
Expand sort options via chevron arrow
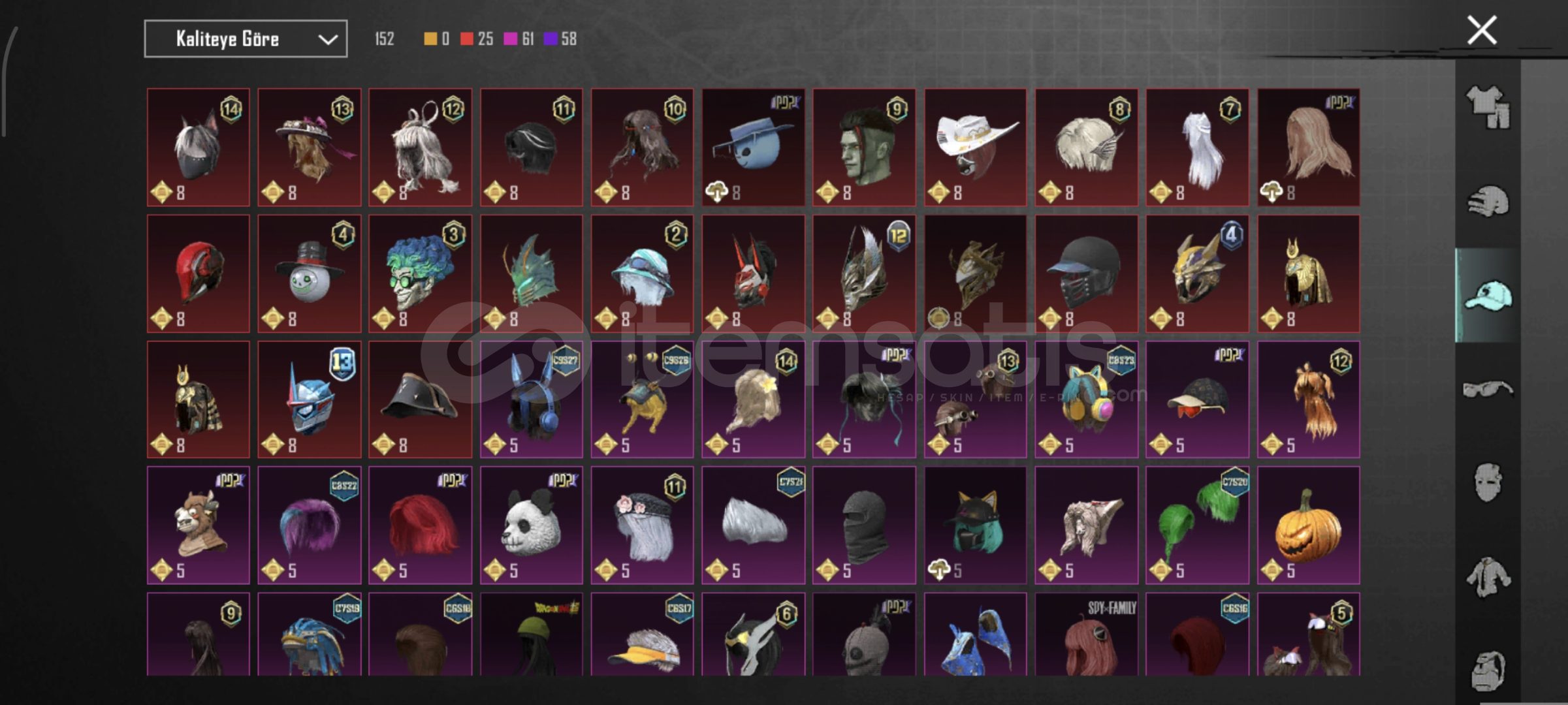(328, 40)
